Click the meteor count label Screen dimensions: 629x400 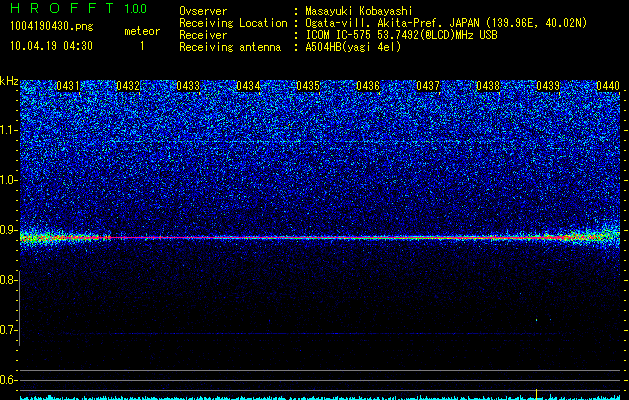click(142, 31)
